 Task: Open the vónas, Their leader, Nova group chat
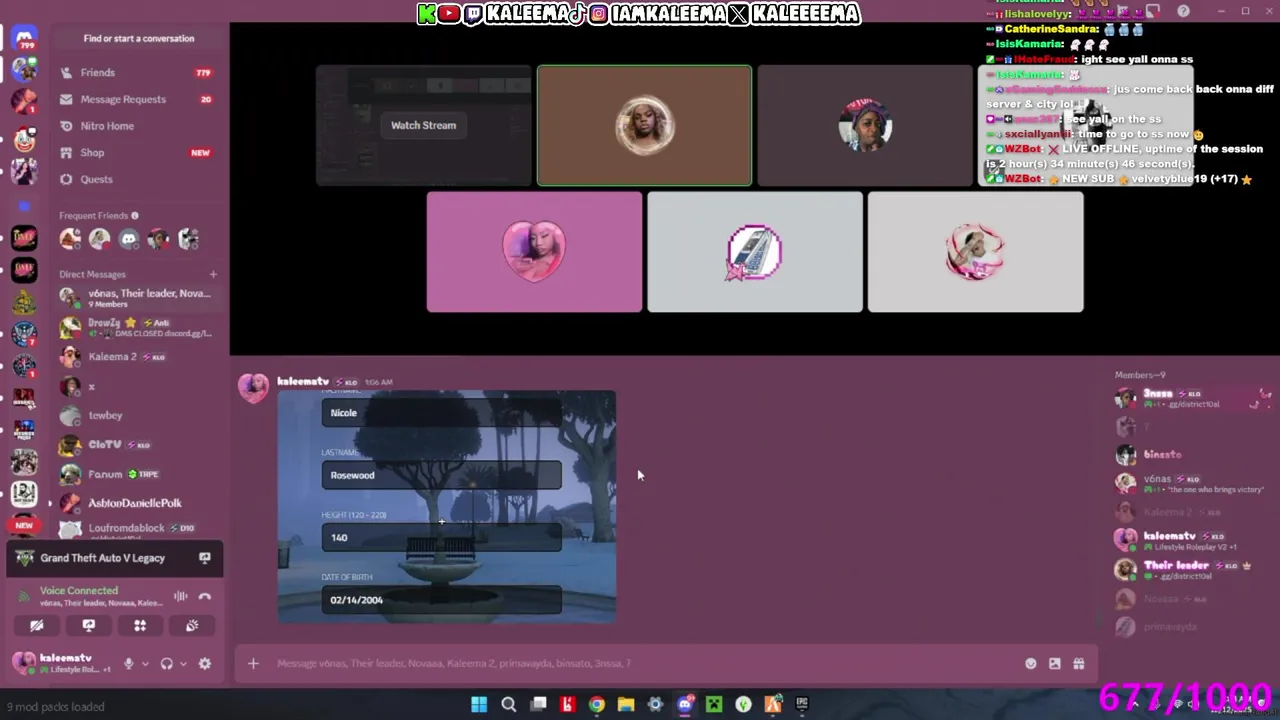coord(138,298)
